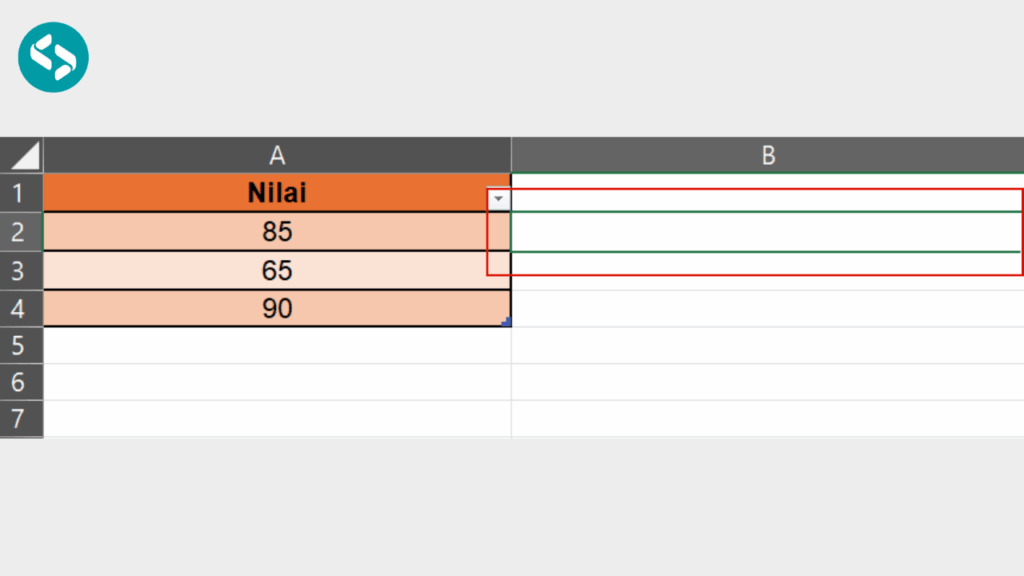Click row header number 5

click(x=22, y=346)
